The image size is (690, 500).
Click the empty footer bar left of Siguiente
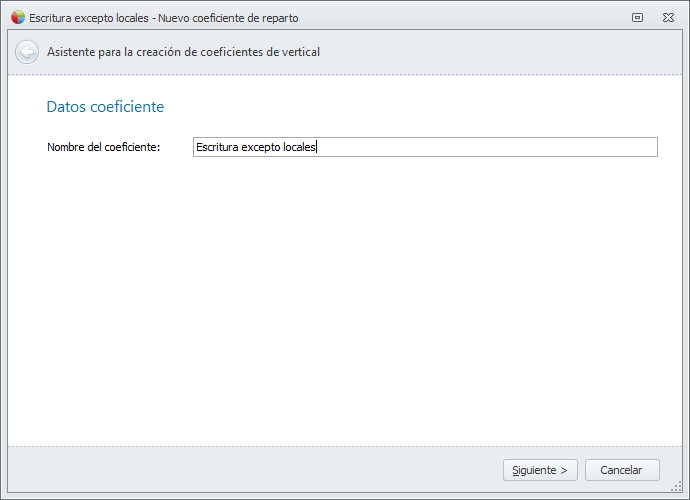(250, 470)
